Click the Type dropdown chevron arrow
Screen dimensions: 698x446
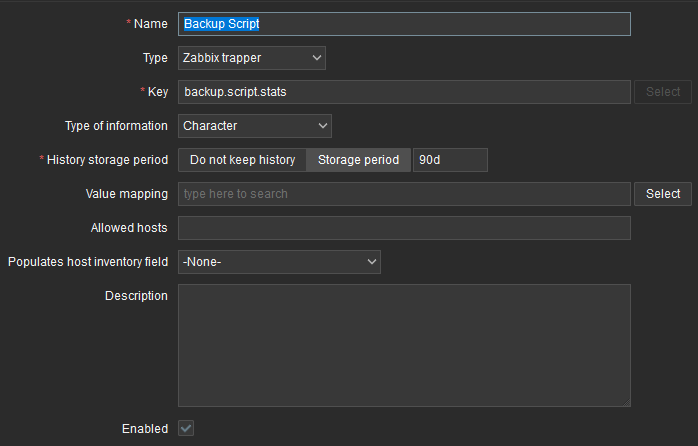click(317, 58)
